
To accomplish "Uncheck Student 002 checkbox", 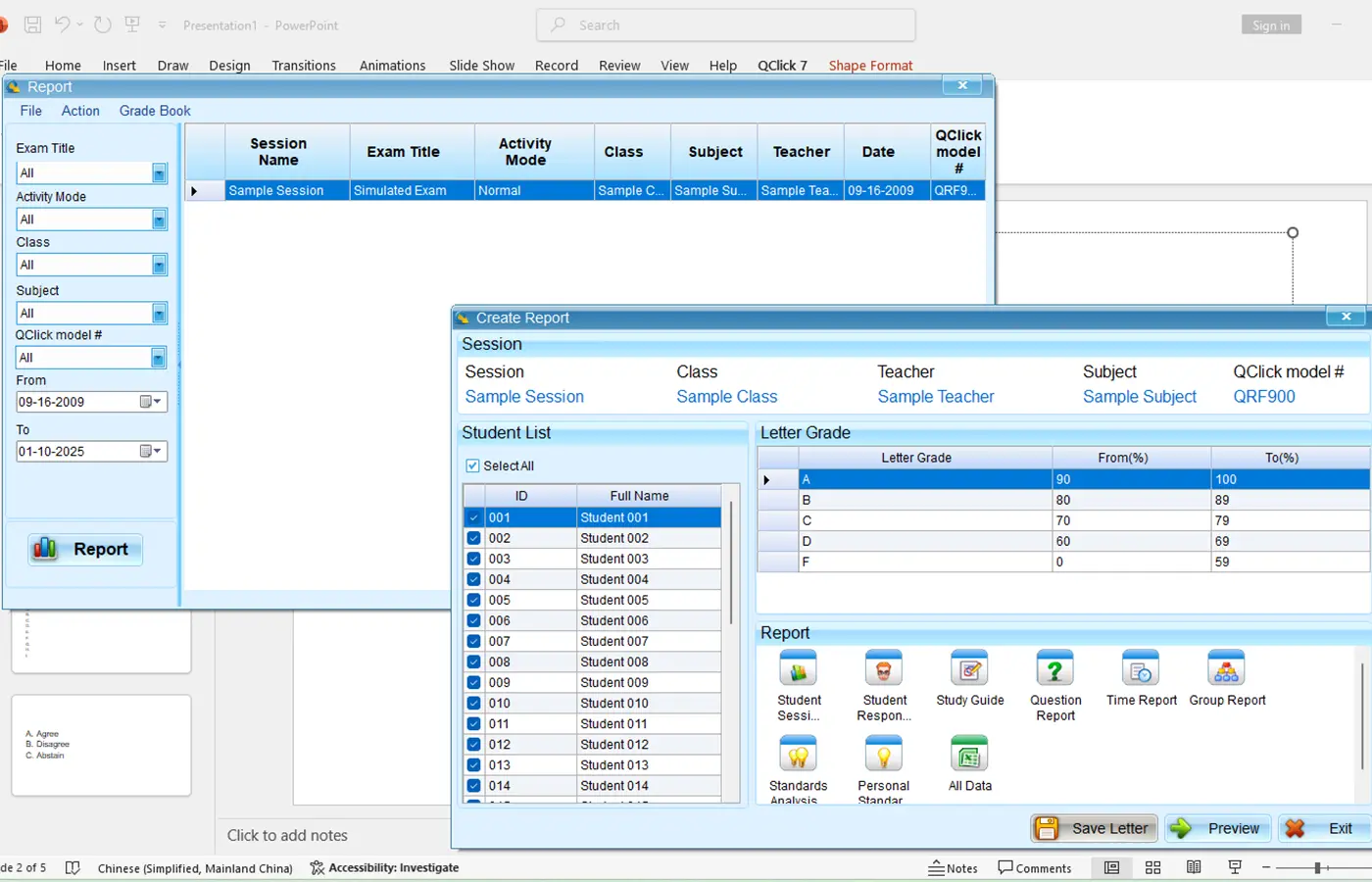I will [473, 538].
